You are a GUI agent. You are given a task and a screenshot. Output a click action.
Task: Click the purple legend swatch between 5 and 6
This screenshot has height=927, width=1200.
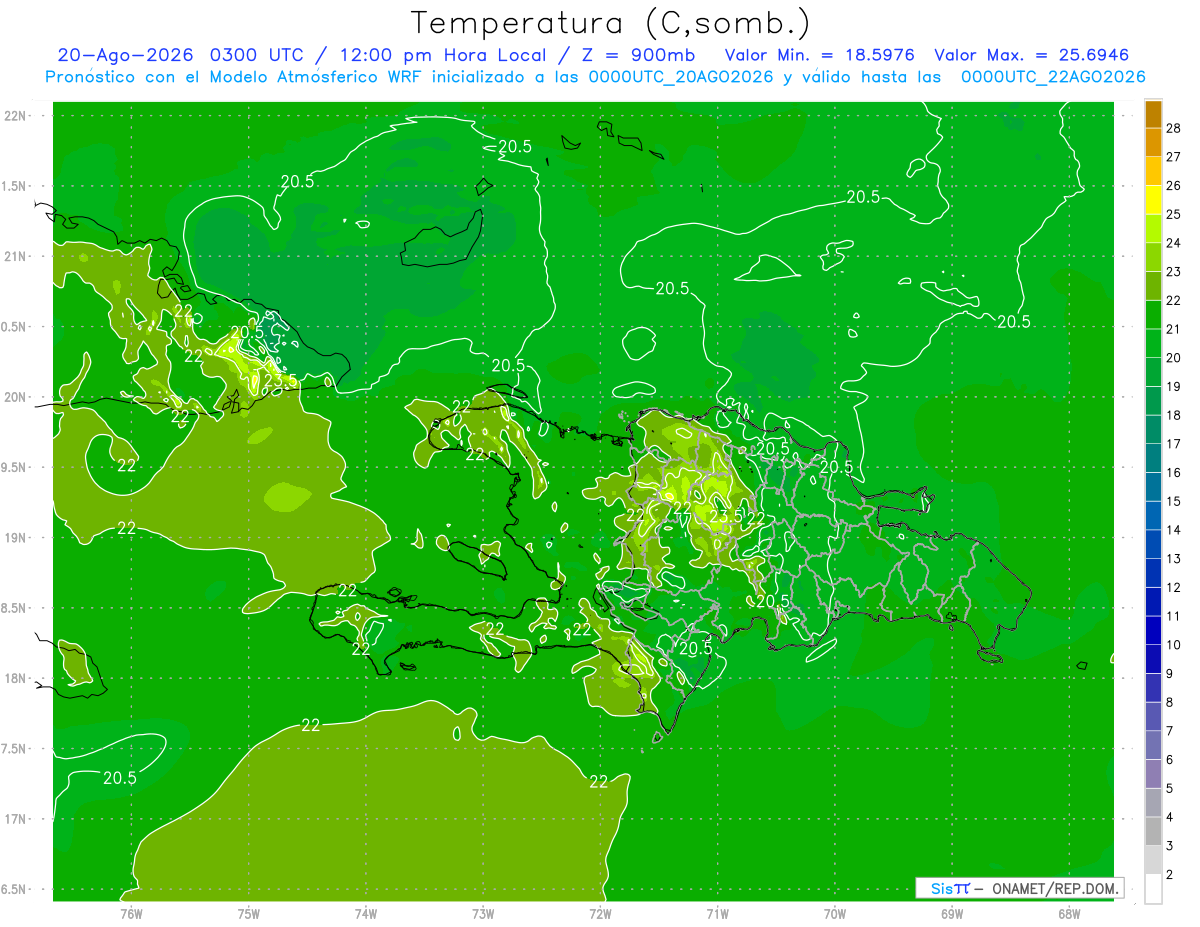(x=1153, y=775)
